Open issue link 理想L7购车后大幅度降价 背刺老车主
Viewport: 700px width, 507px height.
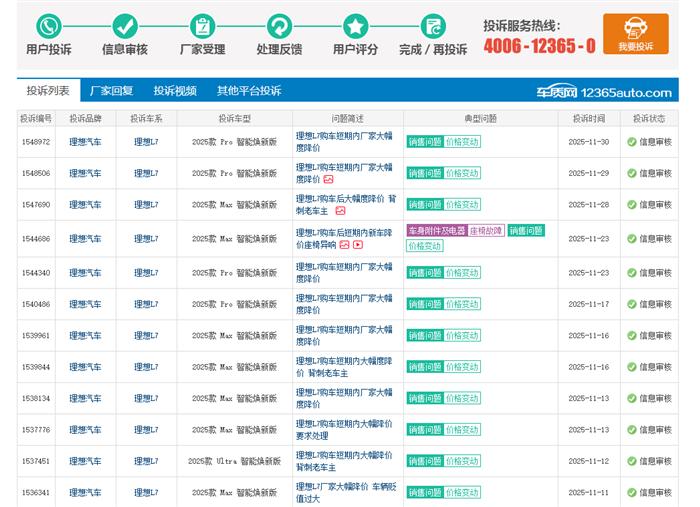point(346,204)
